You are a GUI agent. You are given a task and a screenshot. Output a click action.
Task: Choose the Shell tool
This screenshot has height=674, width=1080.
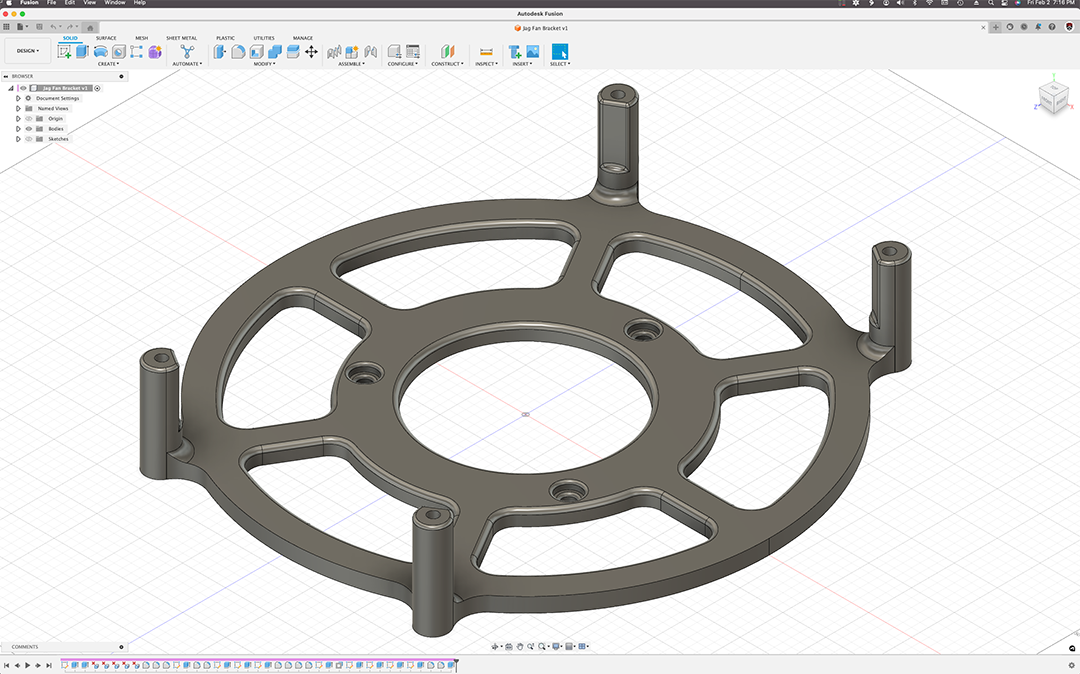tap(256, 52)
